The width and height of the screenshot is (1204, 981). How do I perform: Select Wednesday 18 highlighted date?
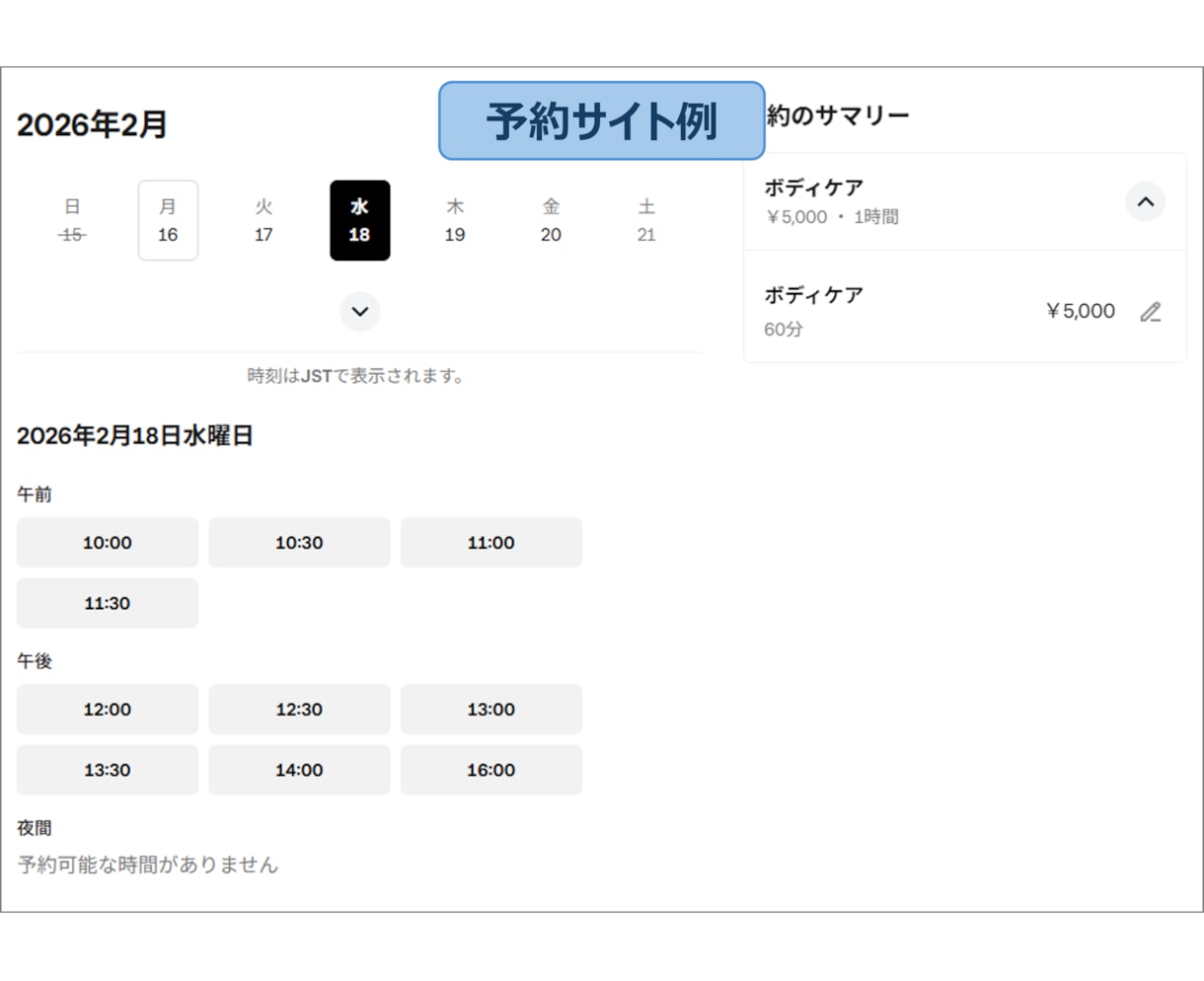(x=359, y=220)
